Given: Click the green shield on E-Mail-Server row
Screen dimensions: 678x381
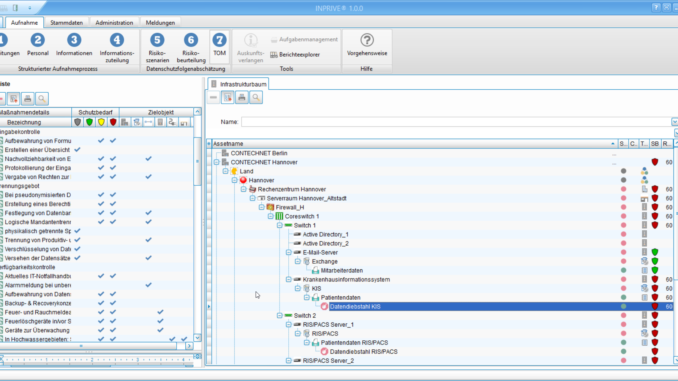Looking at the screenshot, I should [655, 252].
